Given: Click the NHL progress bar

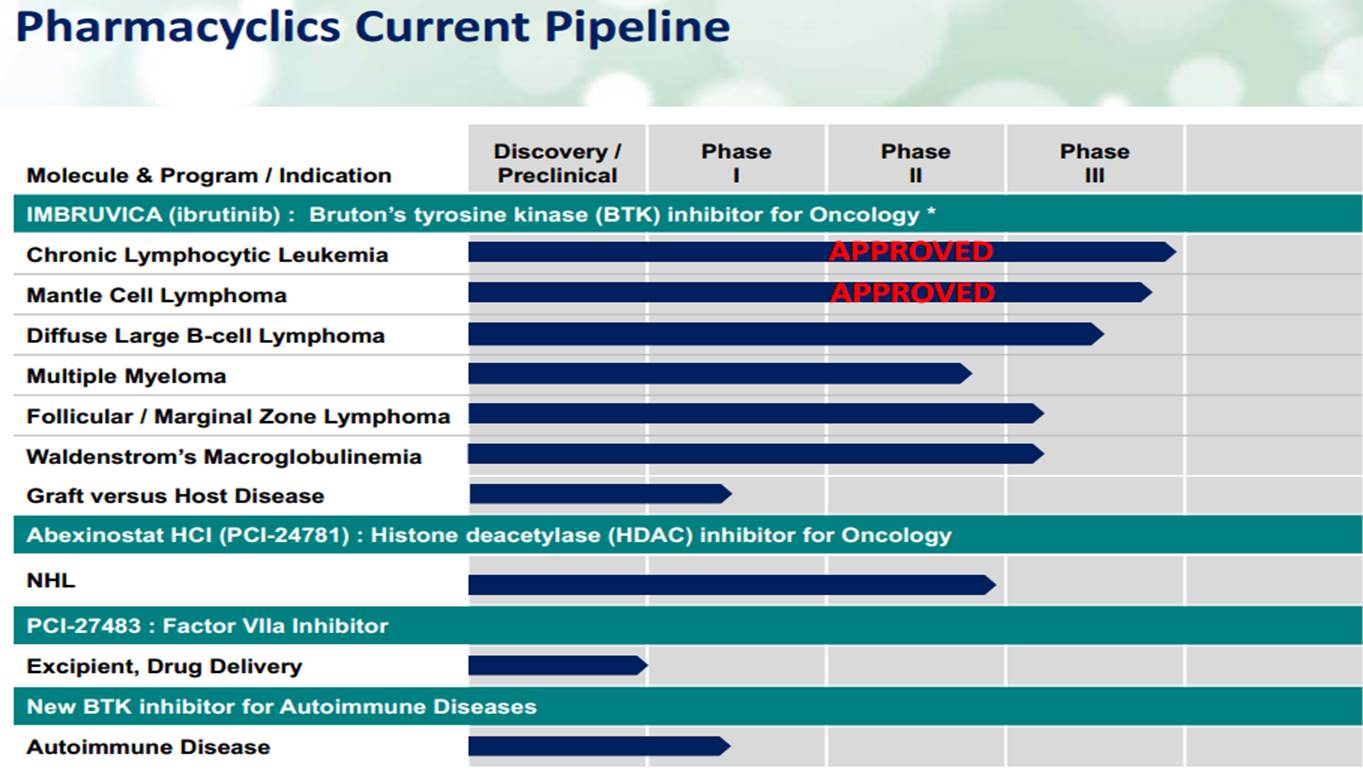Looking at the screenshot, I should [730, 585].
